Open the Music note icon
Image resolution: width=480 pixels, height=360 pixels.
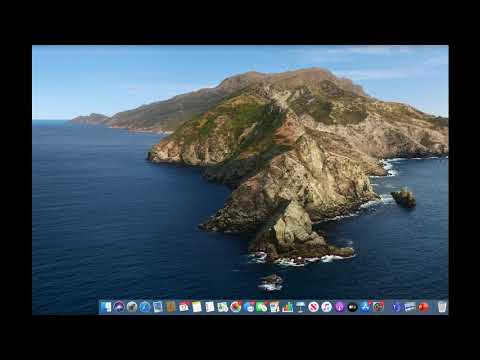[x=327, y=307]
